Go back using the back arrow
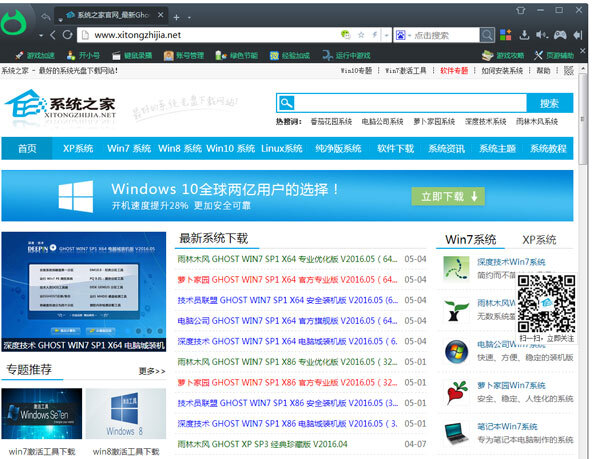Image resolution: width=592 pixels, height=459 pixels. click(x=53, y=35)
